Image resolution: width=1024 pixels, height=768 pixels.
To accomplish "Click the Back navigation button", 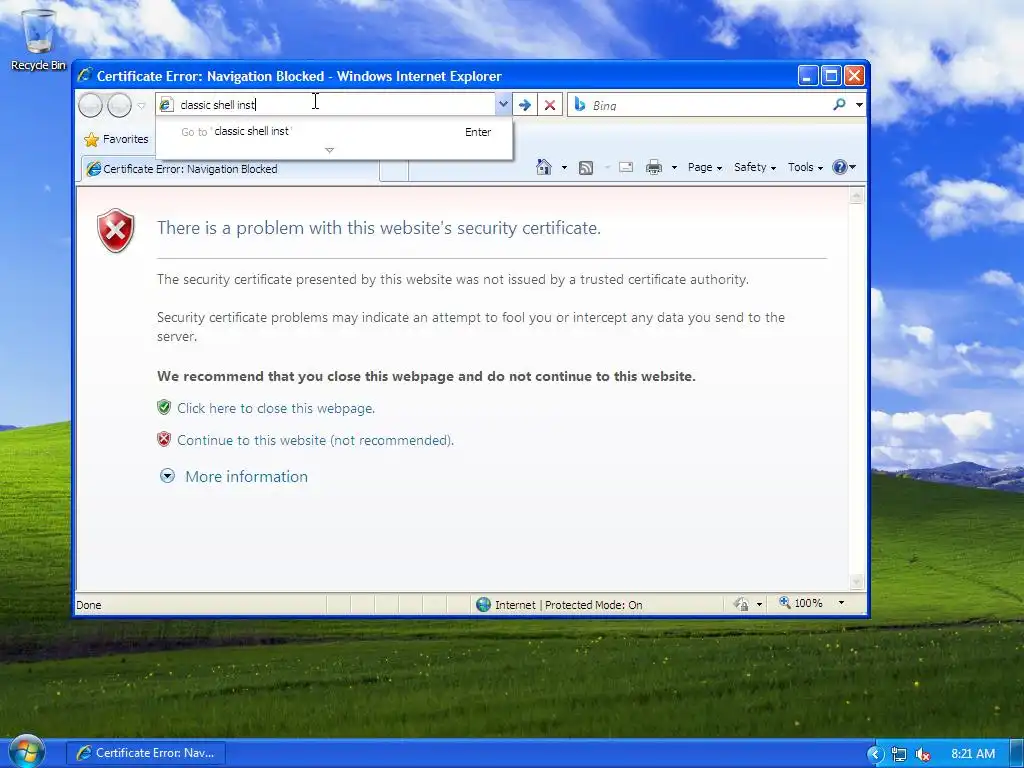I will coord(90,105).
